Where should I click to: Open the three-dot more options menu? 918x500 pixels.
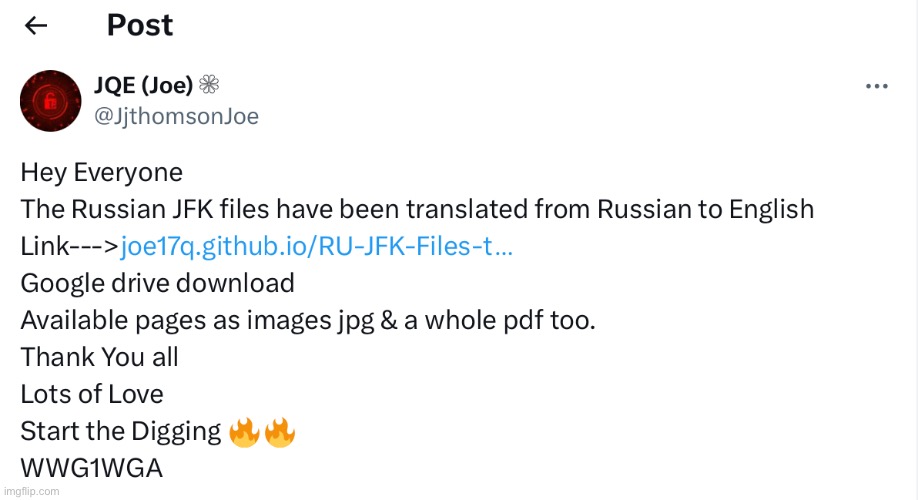(876, 87)
